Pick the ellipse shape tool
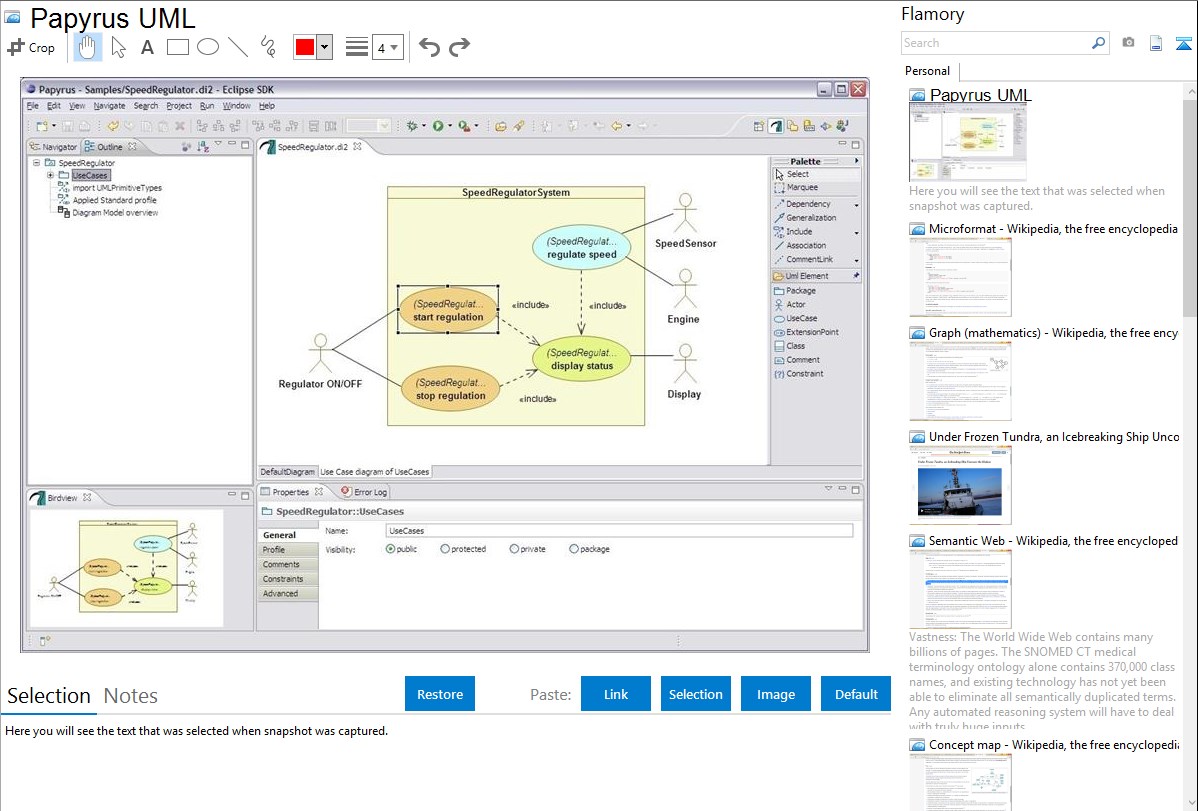The width and height of the screenshot is (1198, 811). pyautogui.click(x=208, y=47)
